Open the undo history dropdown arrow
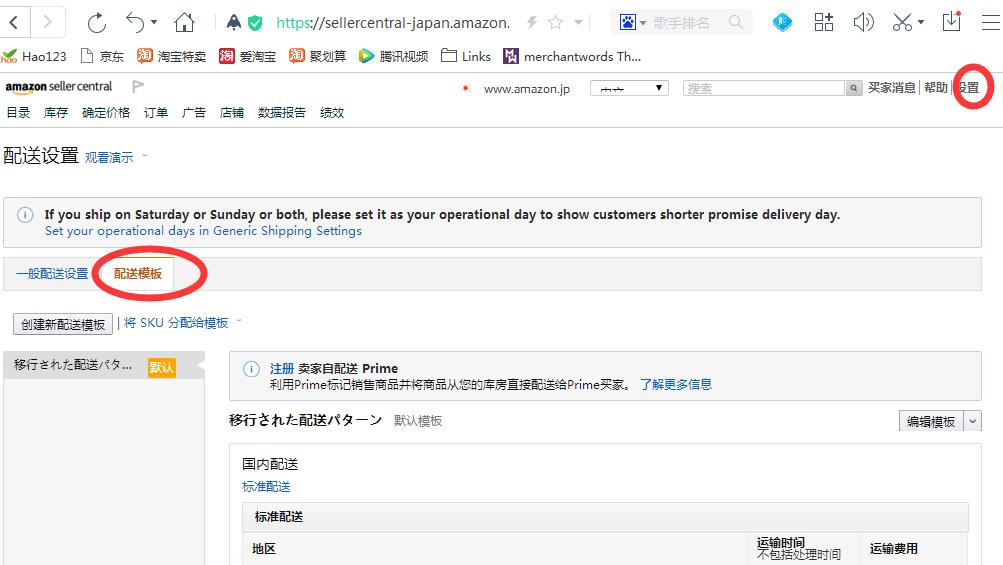The width and height of the screenshot is (1003, 565). point(154,22)
